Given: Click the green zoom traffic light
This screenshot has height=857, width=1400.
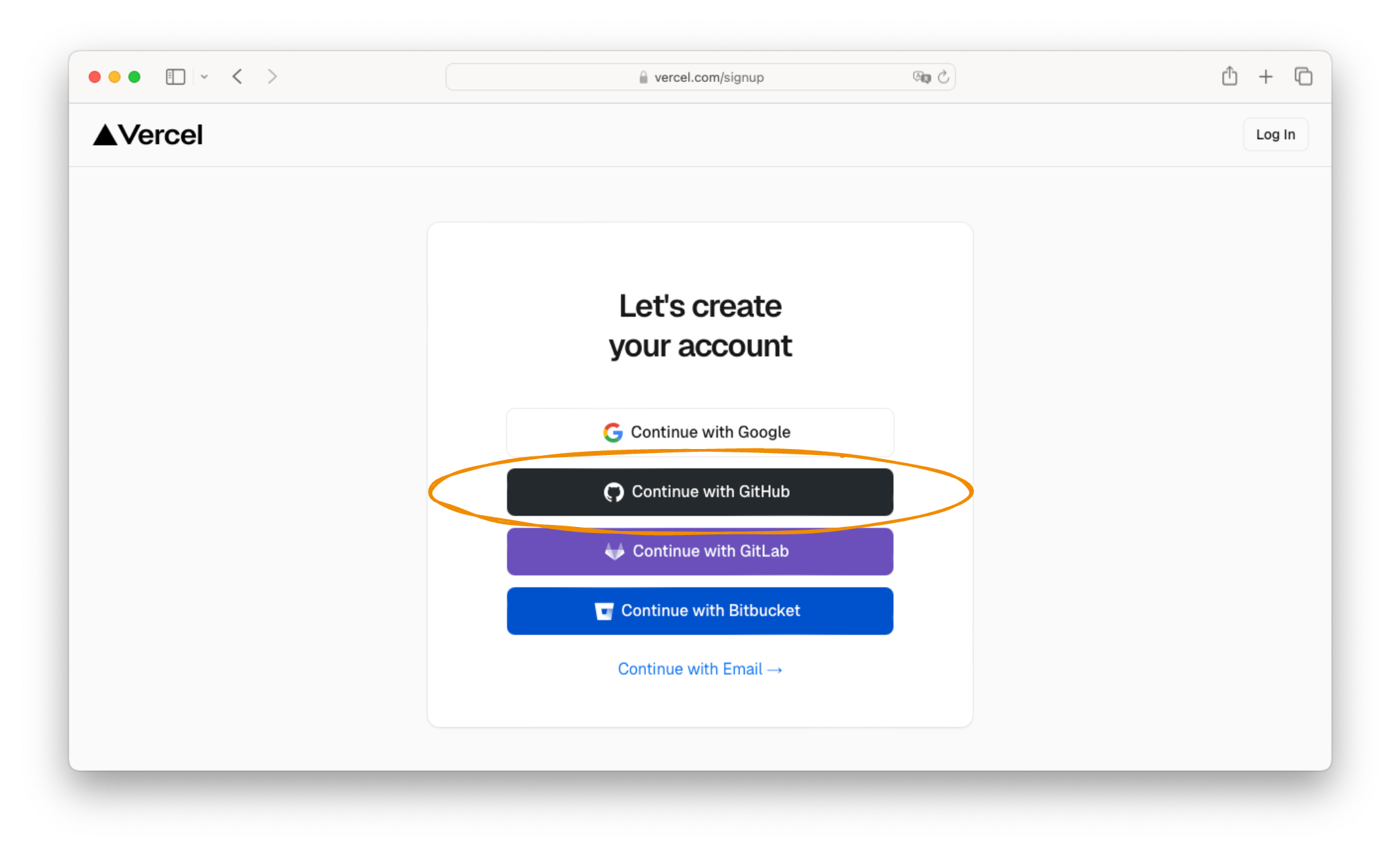Looking at the screenshot, I should coord(134,76).
